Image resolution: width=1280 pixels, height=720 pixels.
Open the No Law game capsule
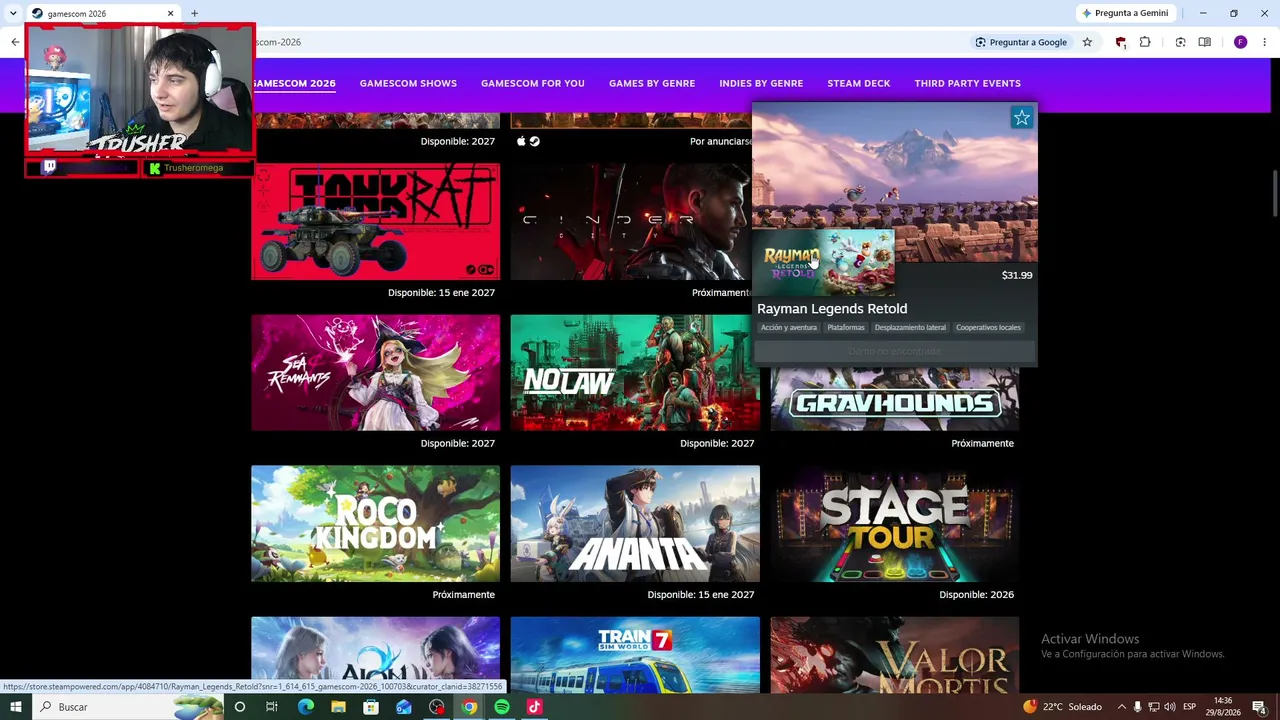(x=635, y=373)
